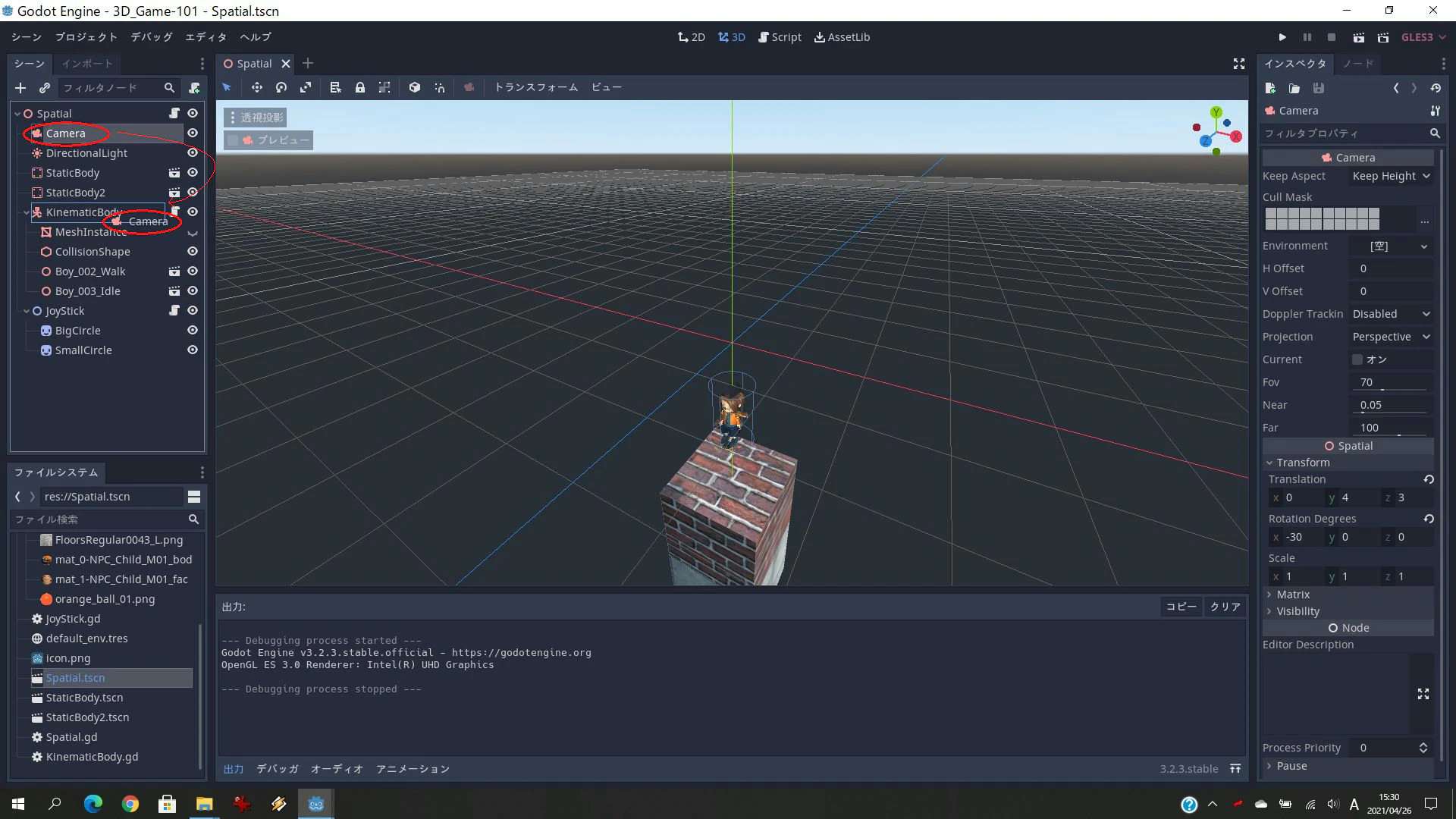Click the クリア button in output
Viewport: 1456px width, 819px height.
(x=1225, y=607)
